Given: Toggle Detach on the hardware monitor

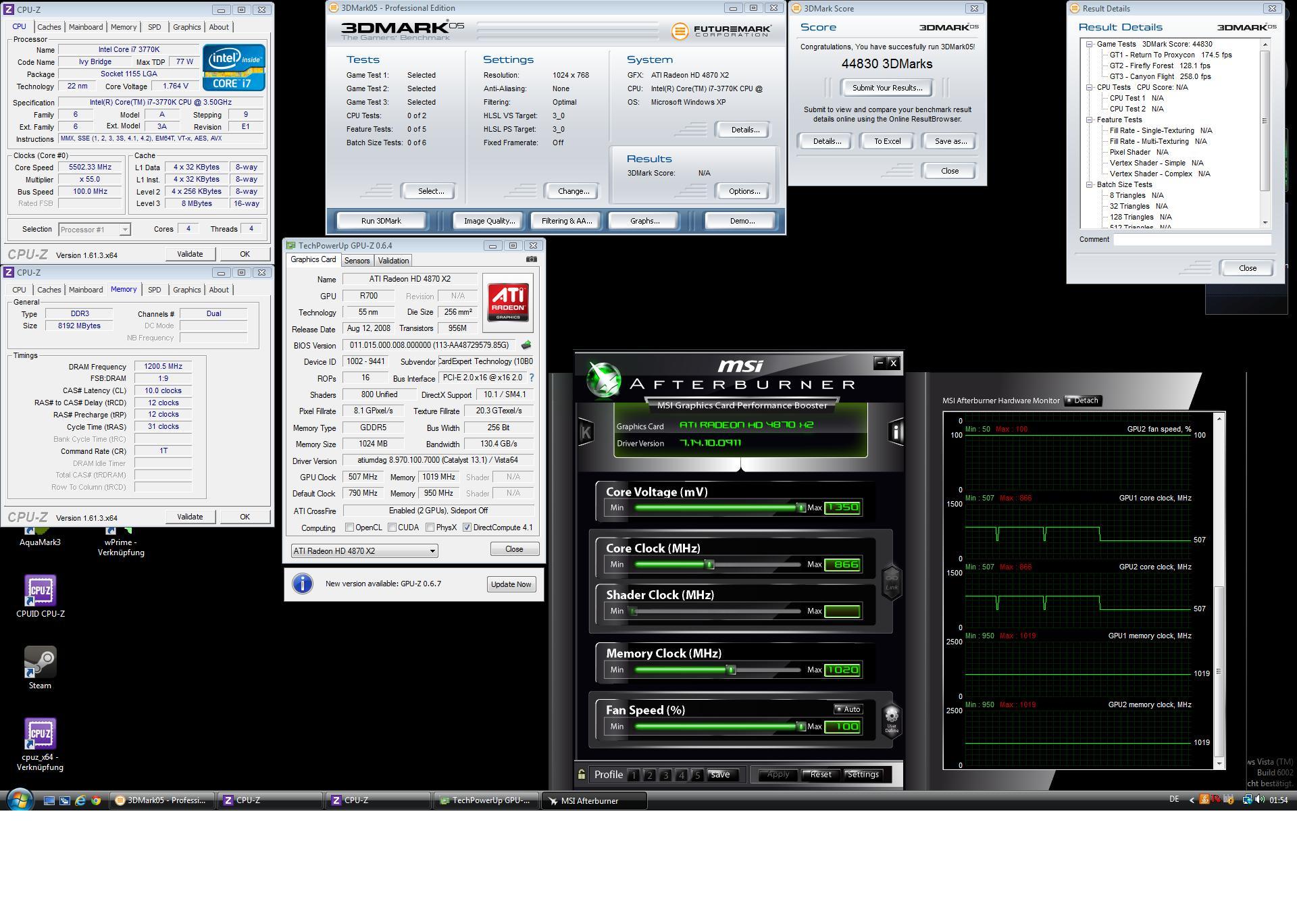Looking at the screenshot, I should (x=1083, y=401).
